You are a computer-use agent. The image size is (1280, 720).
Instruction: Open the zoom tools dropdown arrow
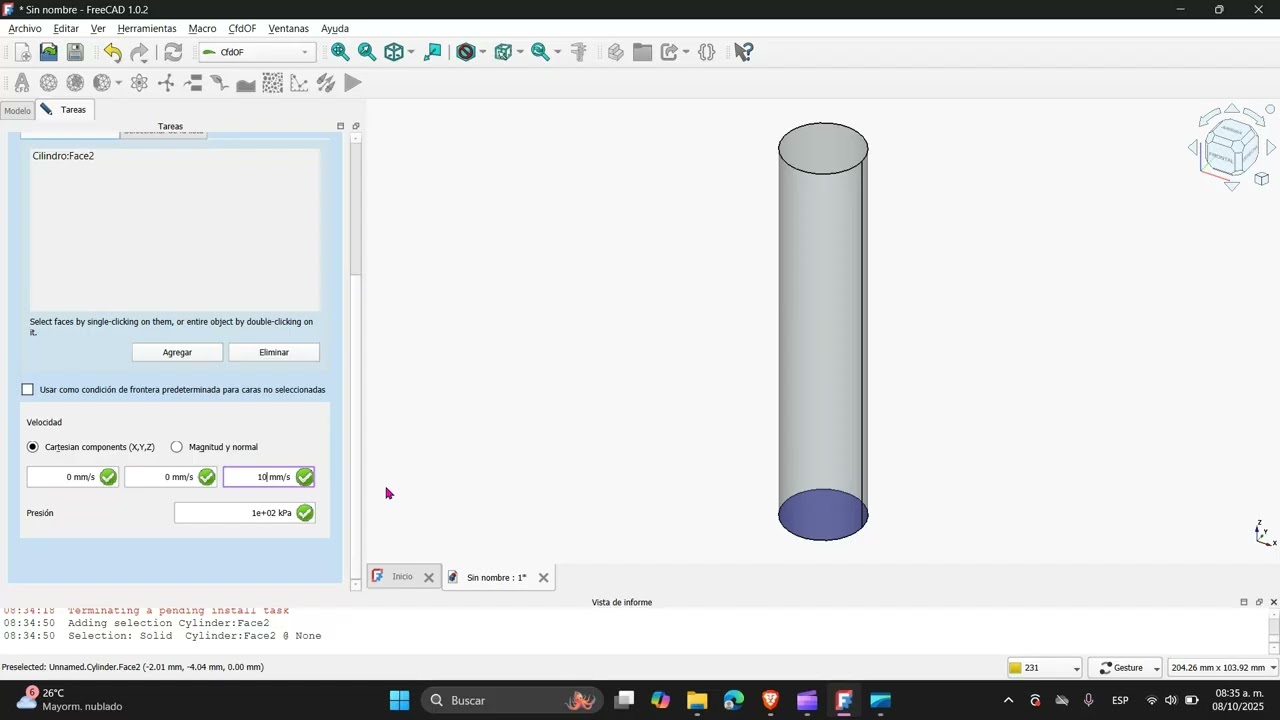click(x=557, y=52)
